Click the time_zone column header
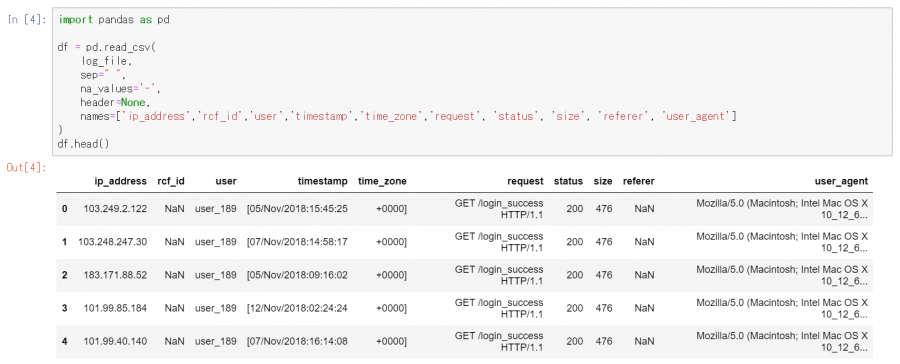Screen dimensions: 900x364 point(382,181)
